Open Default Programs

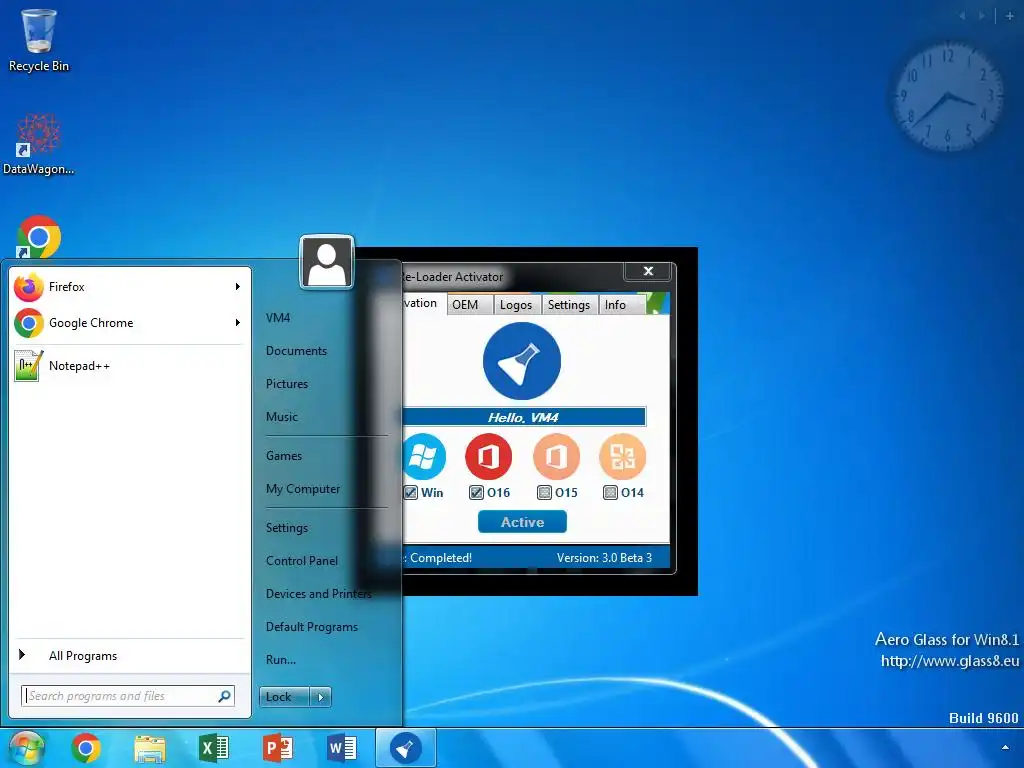[312, 627]
